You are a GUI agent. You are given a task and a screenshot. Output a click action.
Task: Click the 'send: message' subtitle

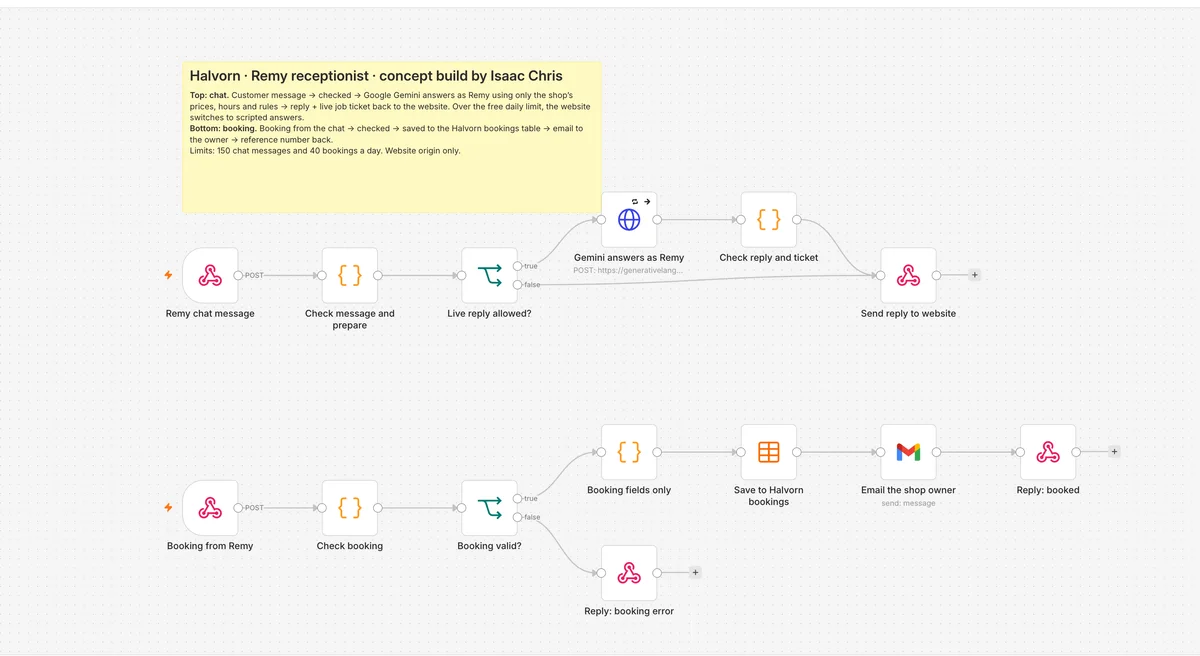click(x=908, y=503)
